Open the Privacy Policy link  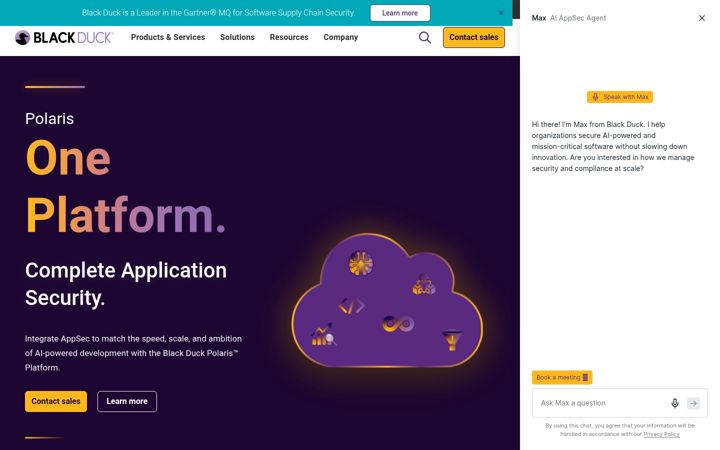click(661, 434)
